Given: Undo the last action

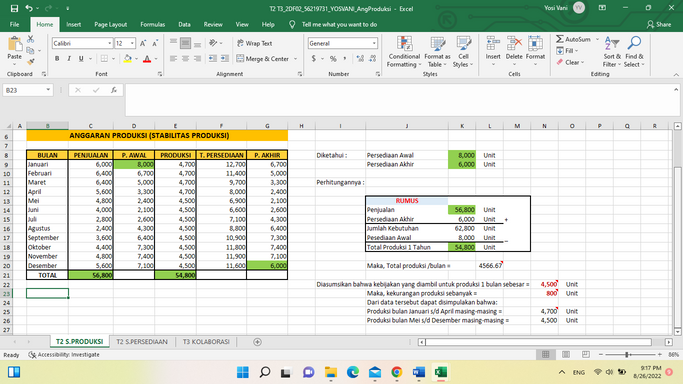Looking at the screenshot, I should (29, 8).
